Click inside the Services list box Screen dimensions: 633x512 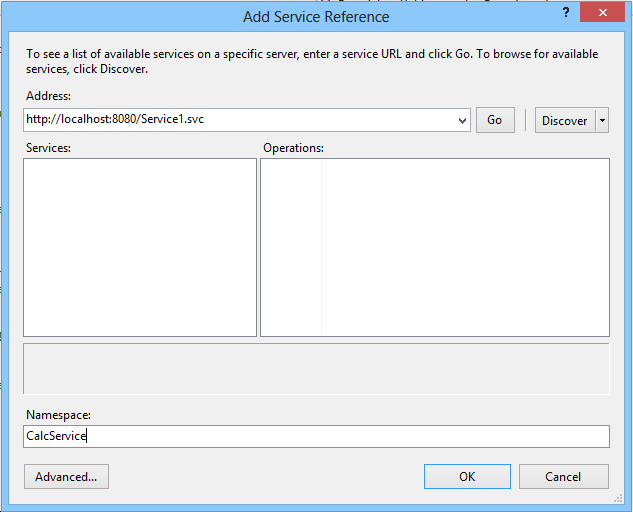point(140,247)
